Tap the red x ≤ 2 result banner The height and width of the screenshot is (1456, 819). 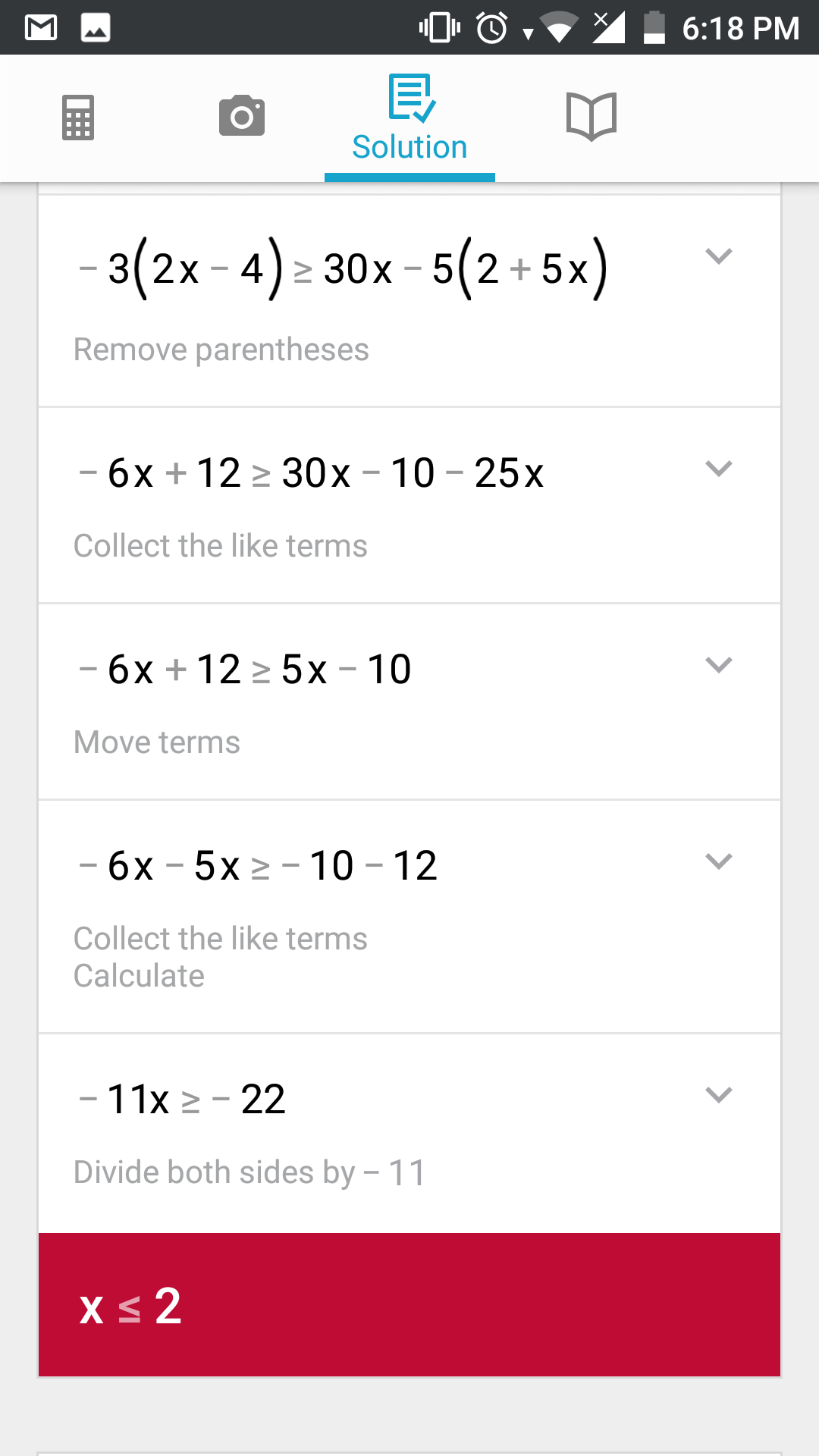[x=409, y=1305]
